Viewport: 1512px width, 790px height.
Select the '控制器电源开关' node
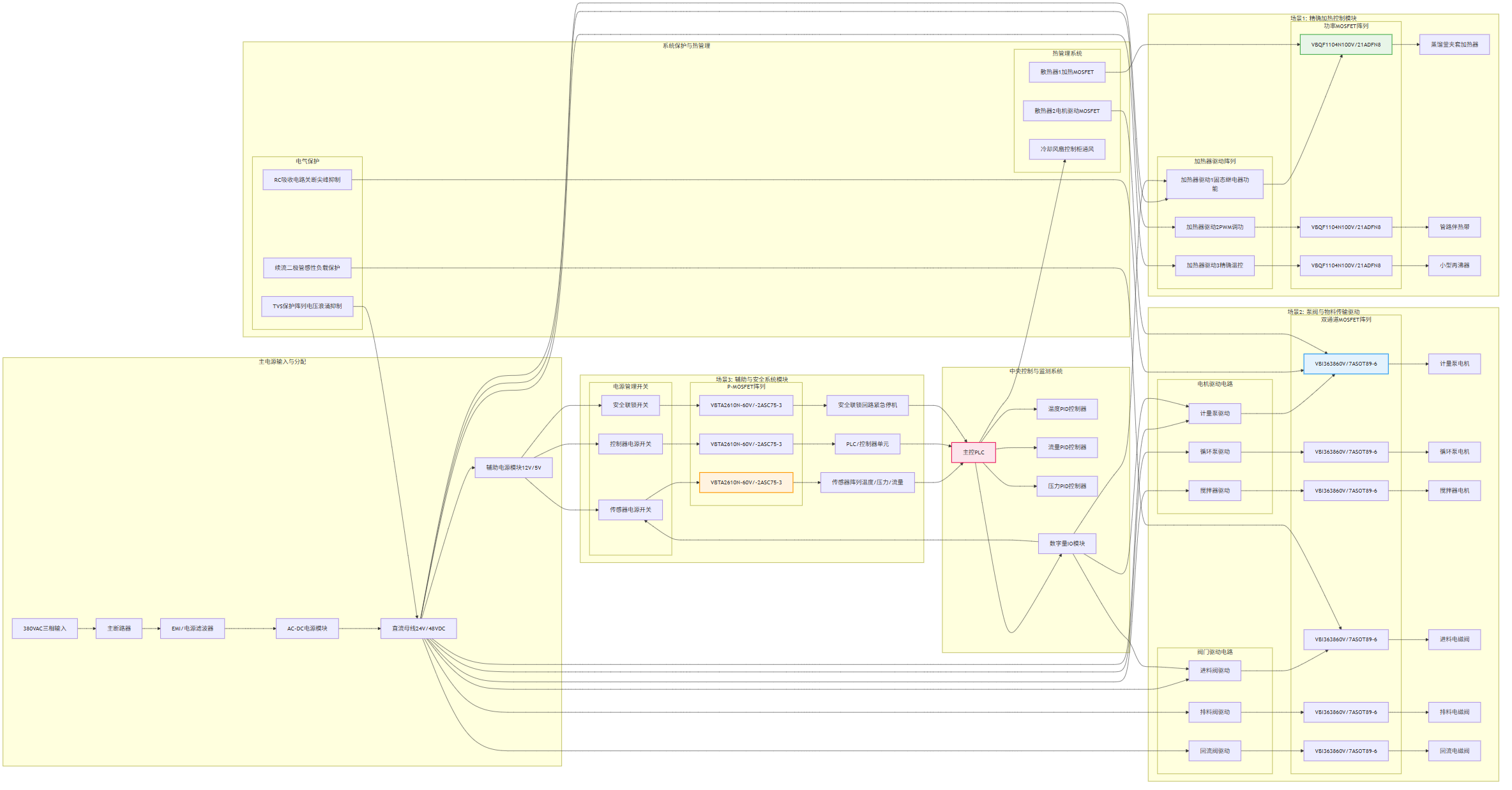click(x=630, y=444)
